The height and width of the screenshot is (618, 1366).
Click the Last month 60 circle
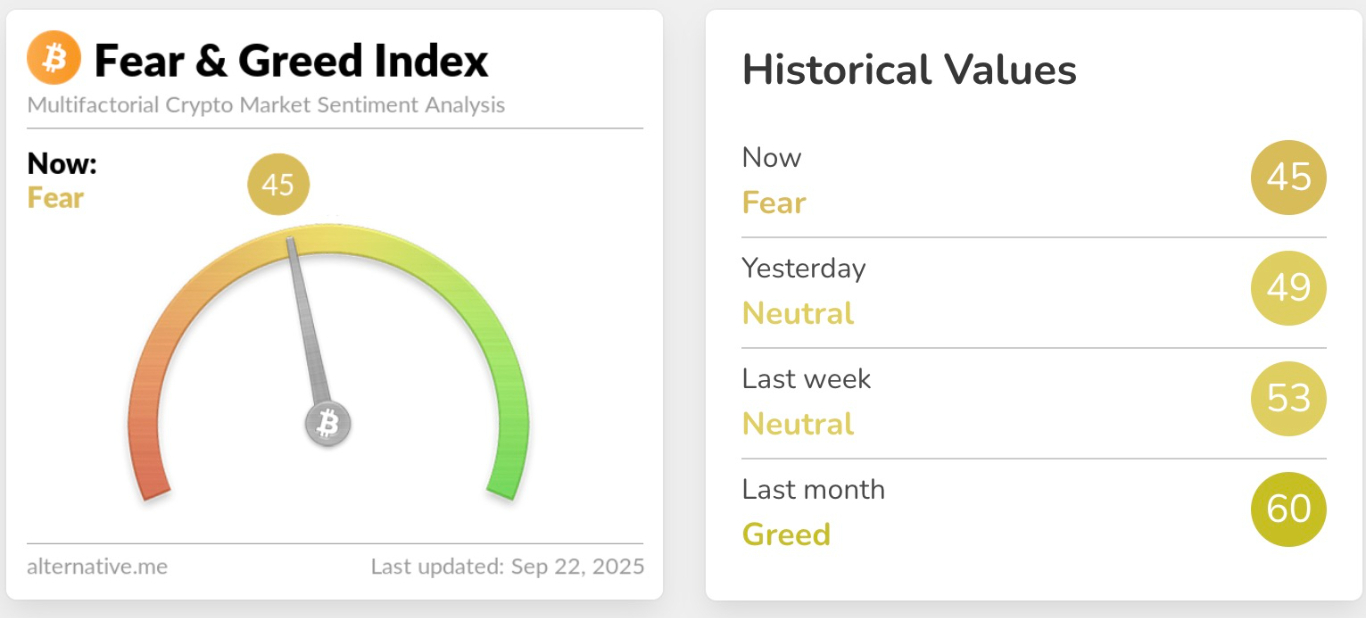[1288, 509]
